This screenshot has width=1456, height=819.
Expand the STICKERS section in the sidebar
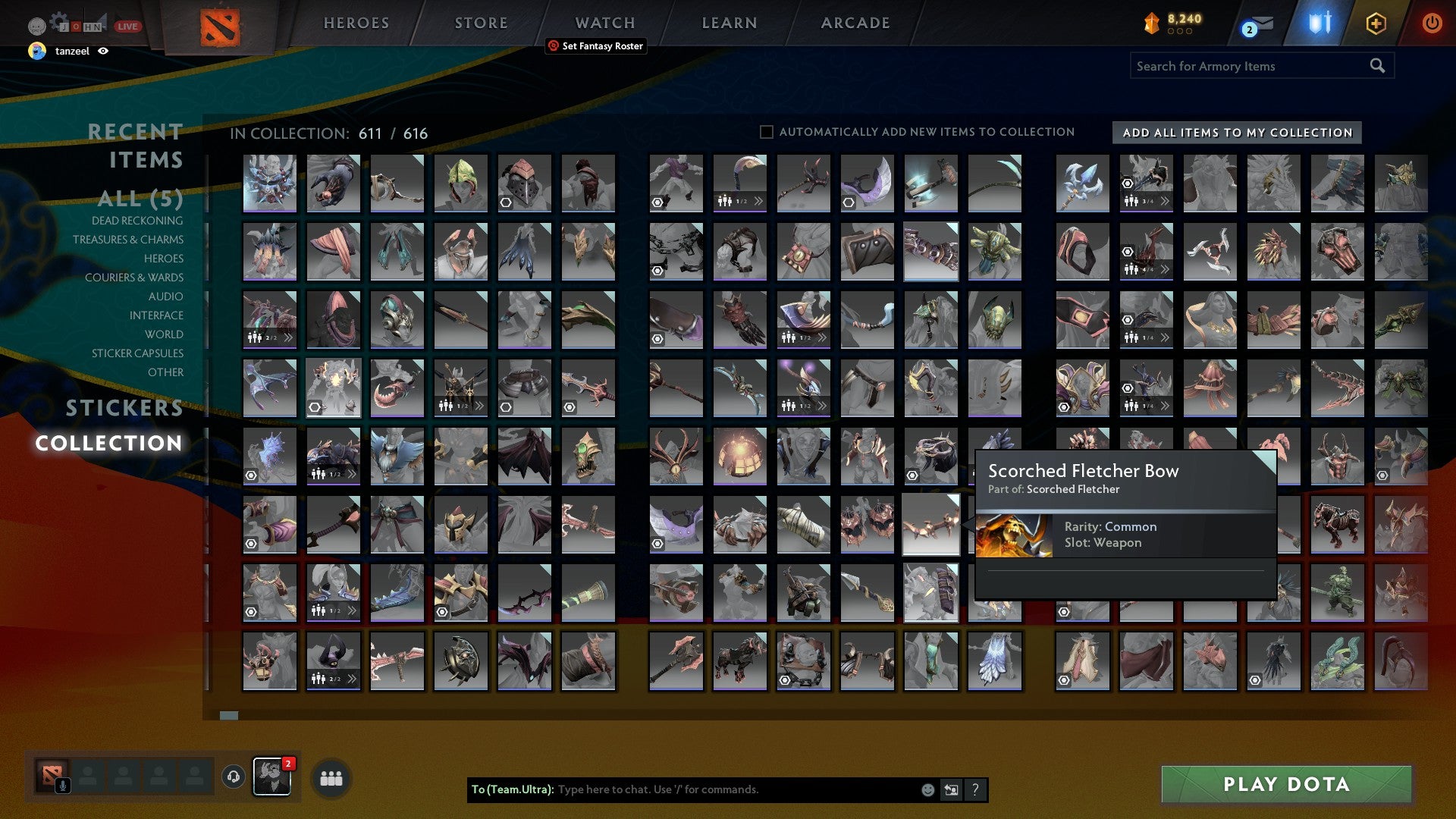click(x=123, y=408)
